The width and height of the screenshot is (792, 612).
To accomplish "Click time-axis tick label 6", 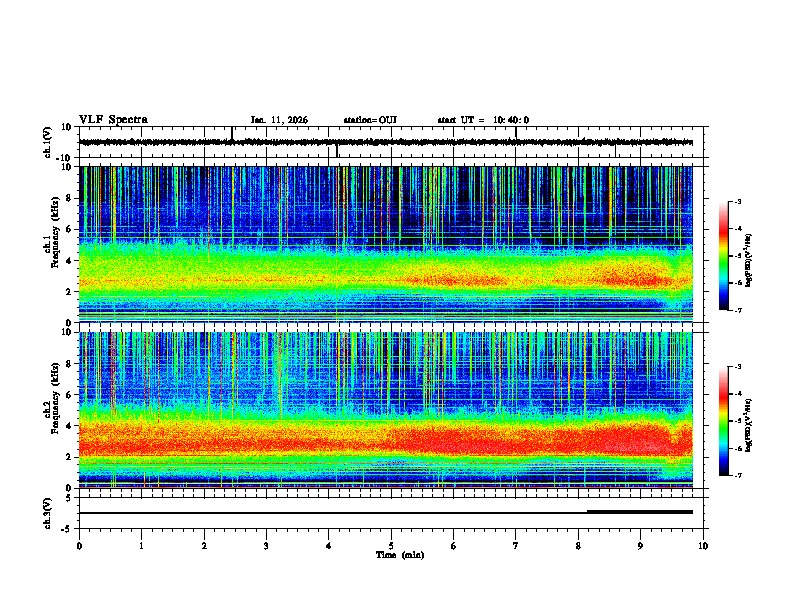I will pos(453,546).
